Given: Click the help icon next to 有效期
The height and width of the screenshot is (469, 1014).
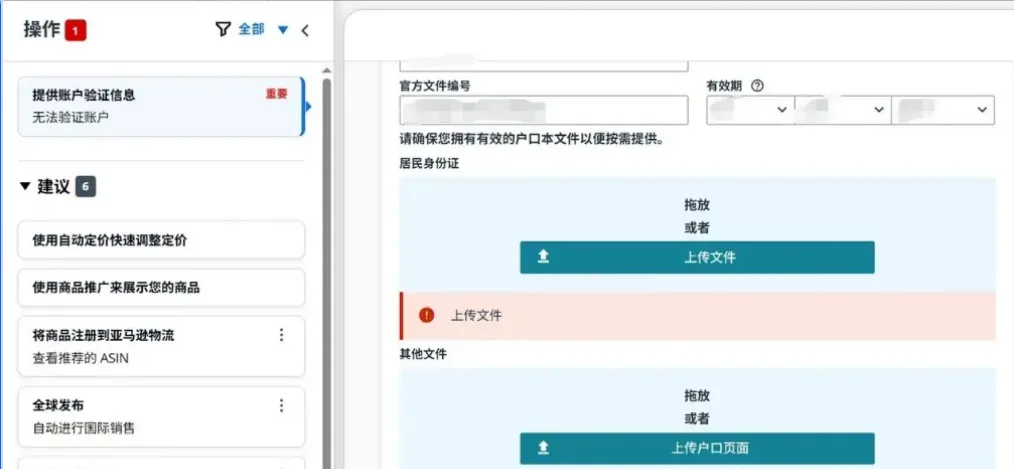Looking at the screenshot, I should pyautogui.click(x=757, y=85).
